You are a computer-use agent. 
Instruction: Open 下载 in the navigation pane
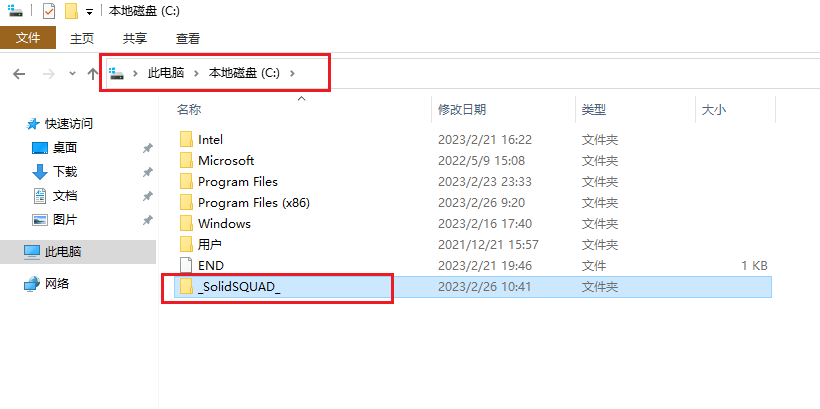[x=65, y=172]
